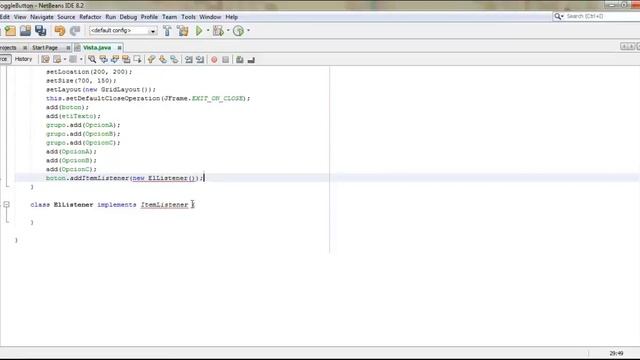Open the Run Project dropdown arrow
Viewport: 640px width, 360px height.
tap(208, 31)
